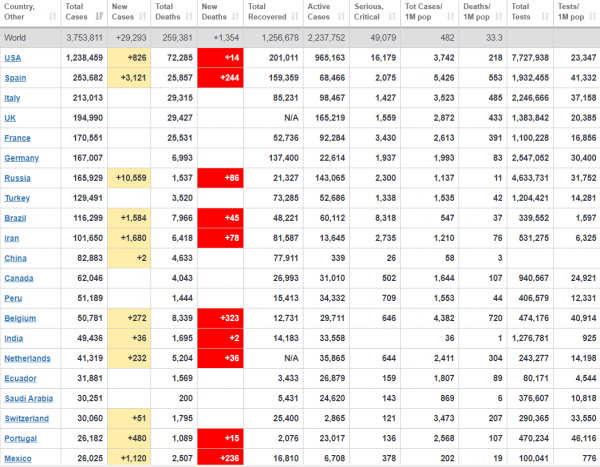Image resolution: width=600 pixels, height=467 pixels.
Task: Sort by Total Recovered arrows icon
Action: pos(295,16)
